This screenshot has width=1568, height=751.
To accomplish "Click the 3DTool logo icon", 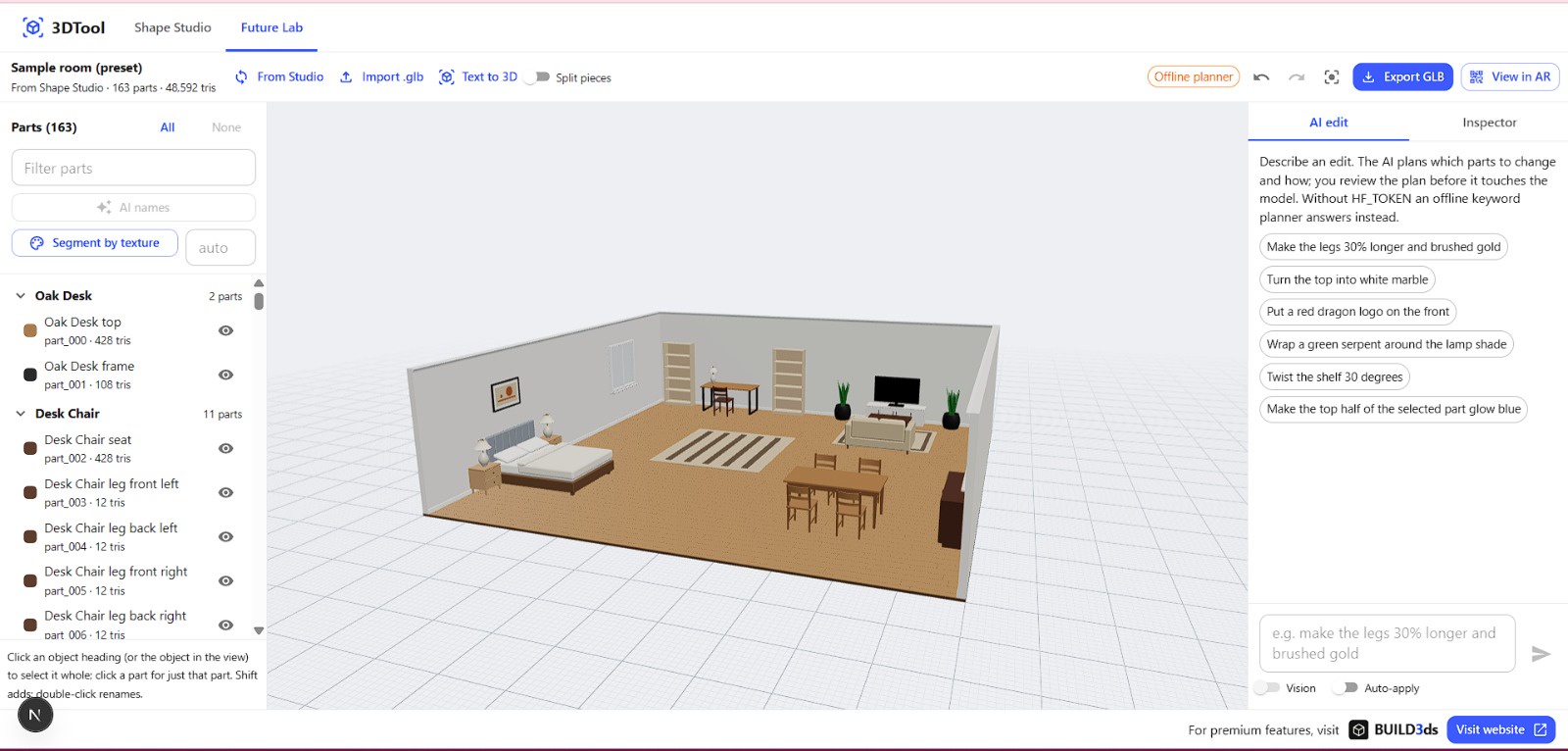I will (33, 27).
